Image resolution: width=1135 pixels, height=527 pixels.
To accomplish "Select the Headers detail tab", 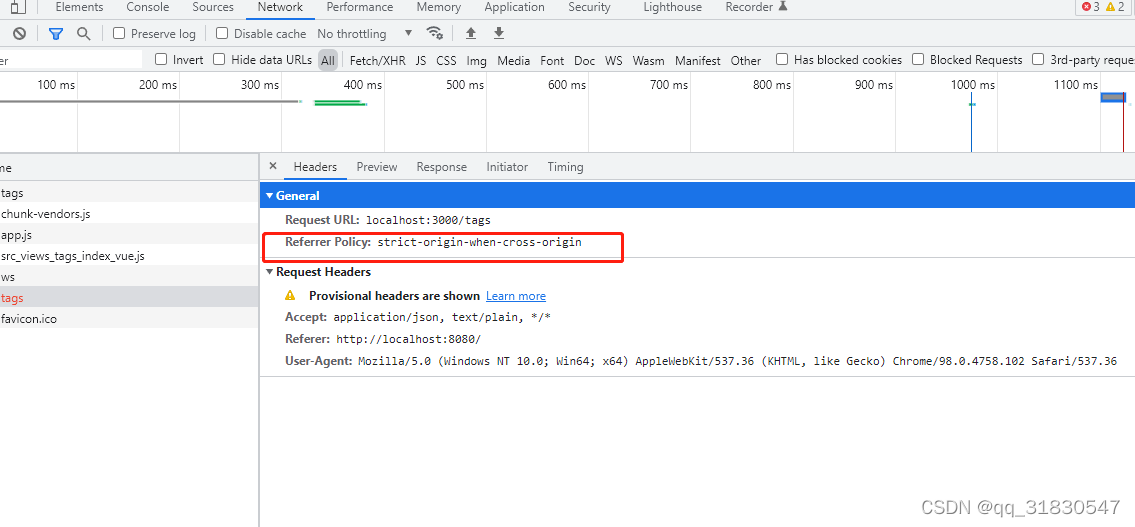I will click(x=315, y=166).
